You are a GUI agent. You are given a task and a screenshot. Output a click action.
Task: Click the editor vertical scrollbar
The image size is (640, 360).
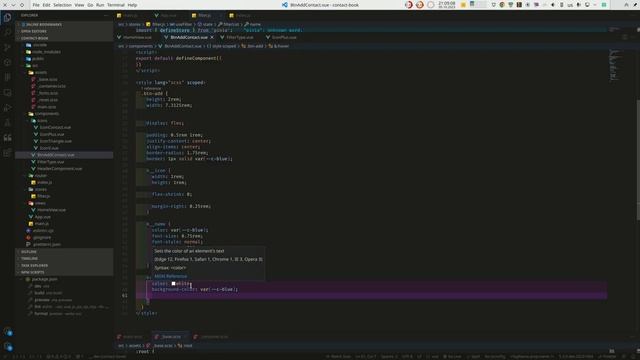click(x=638, y=161)
